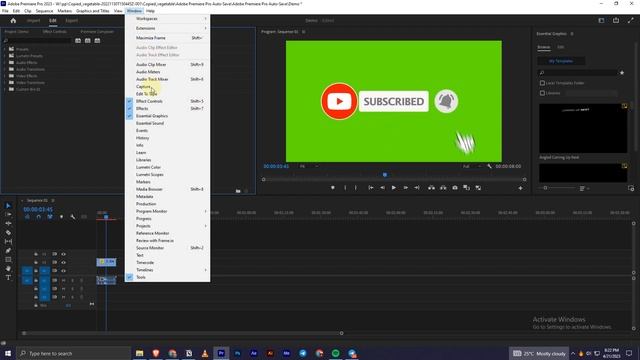Select the Selection arrow tool
Screen dimensions: 640x360
pyautogui.click(x=8, y=205)
